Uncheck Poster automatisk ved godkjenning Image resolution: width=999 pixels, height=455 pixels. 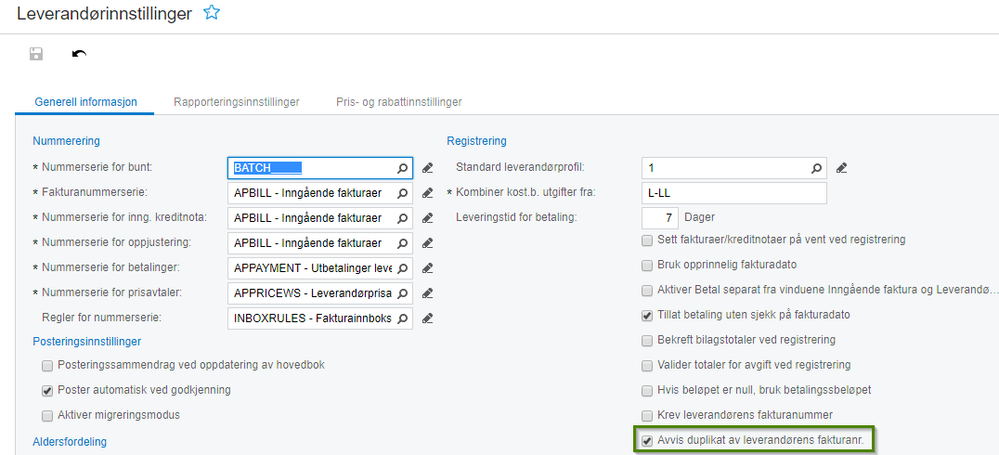click(47, 390)
